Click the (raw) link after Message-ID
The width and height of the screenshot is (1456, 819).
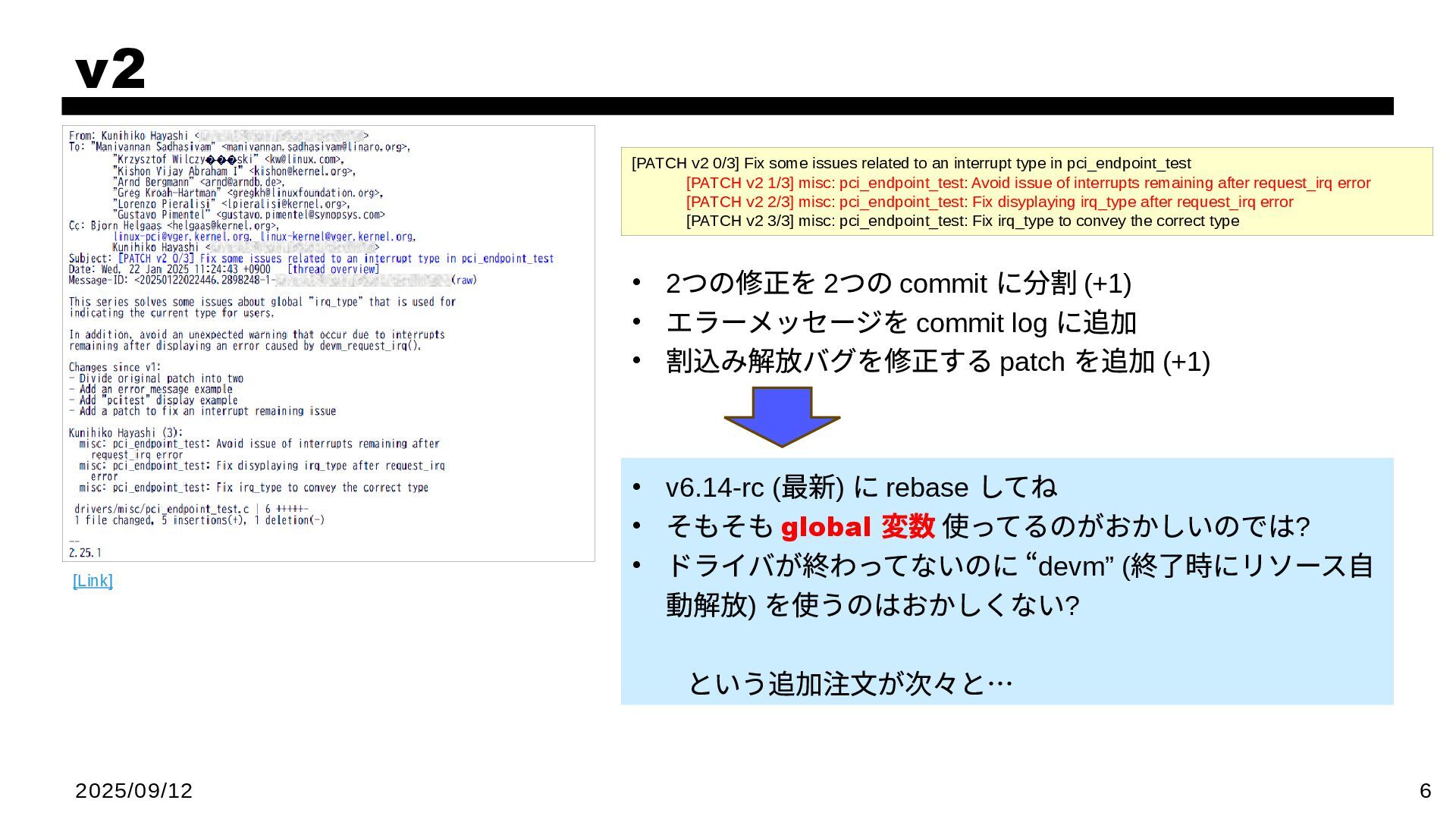tap(464, 280)
